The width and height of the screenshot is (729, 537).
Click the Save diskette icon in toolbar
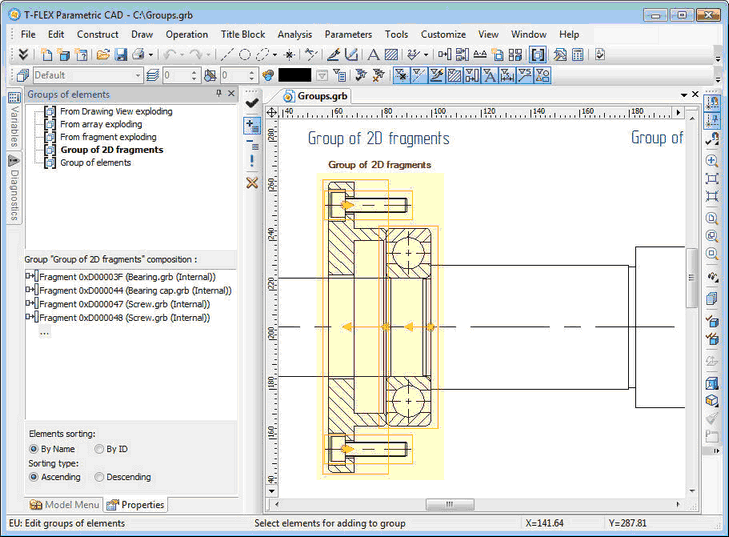121,54
